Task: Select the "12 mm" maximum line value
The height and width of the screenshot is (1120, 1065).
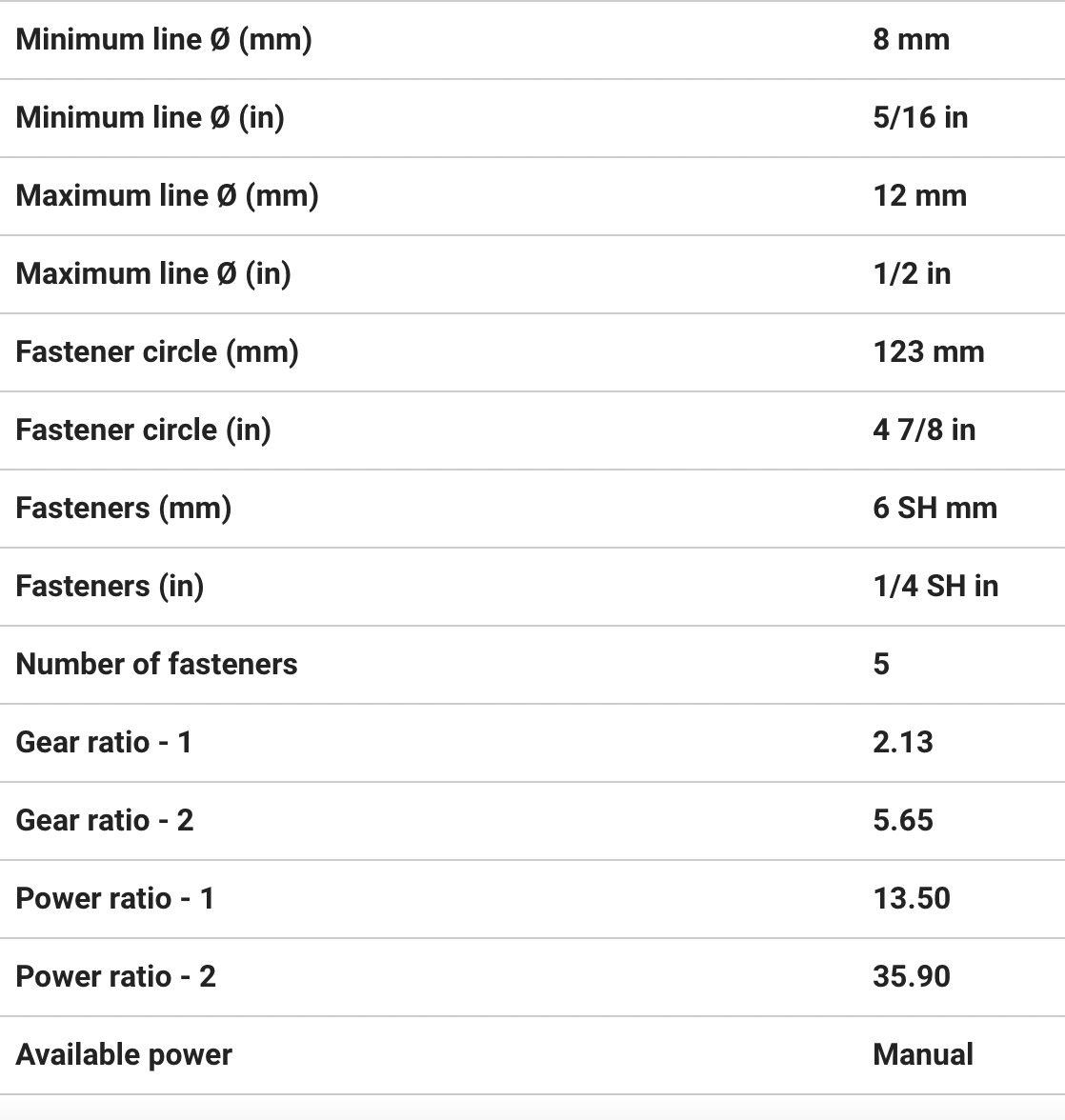Action: pos(919,196)
